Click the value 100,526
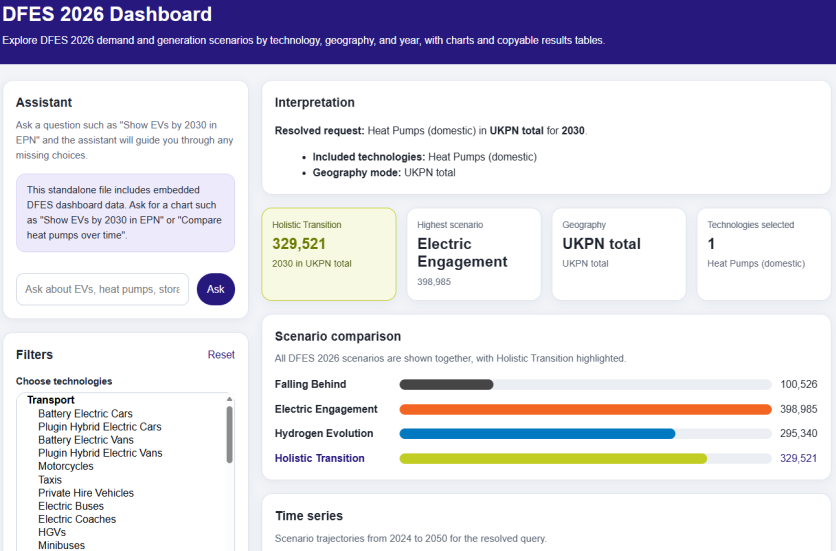 (x=799, y=384)
